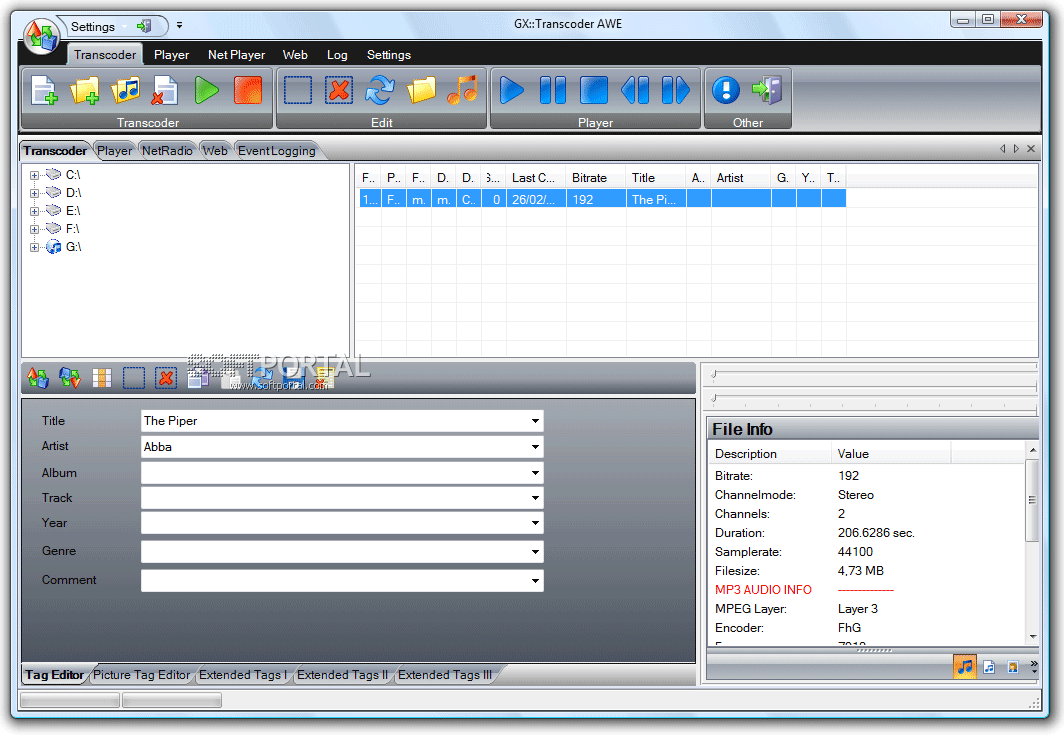
Task: Click the top slider above File Info
Action: 875,374
